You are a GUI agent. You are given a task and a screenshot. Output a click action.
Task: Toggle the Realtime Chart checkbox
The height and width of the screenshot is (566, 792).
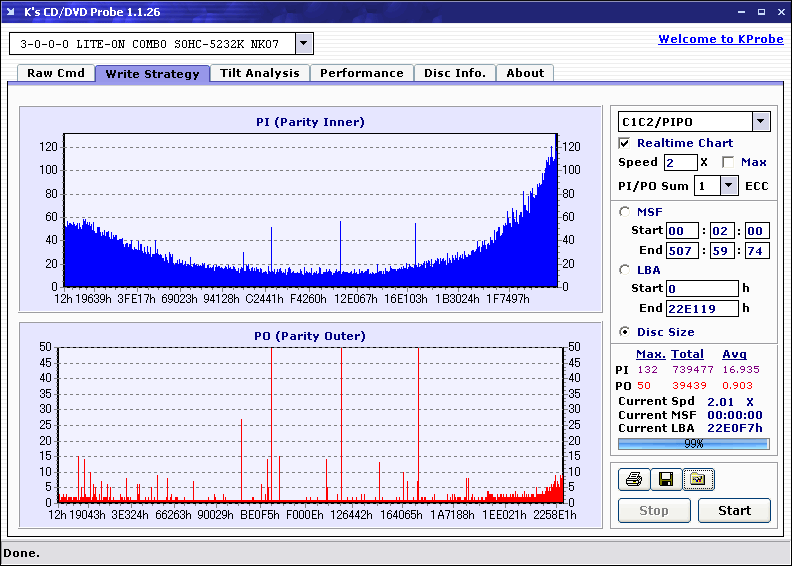625,143
